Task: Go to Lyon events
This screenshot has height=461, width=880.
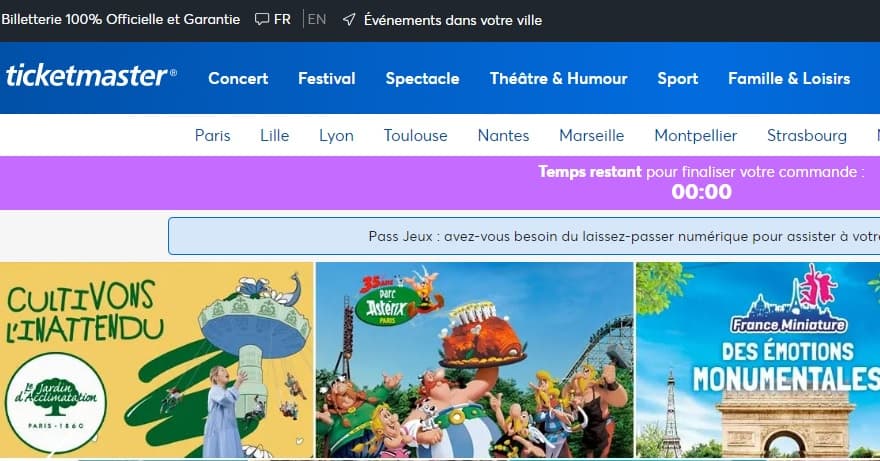Action: tap(336, 135)
